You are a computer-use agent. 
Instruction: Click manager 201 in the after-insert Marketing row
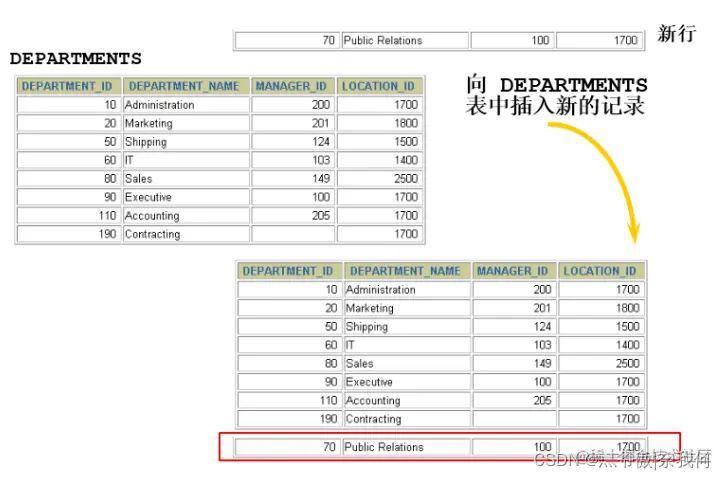click(542, 308)
